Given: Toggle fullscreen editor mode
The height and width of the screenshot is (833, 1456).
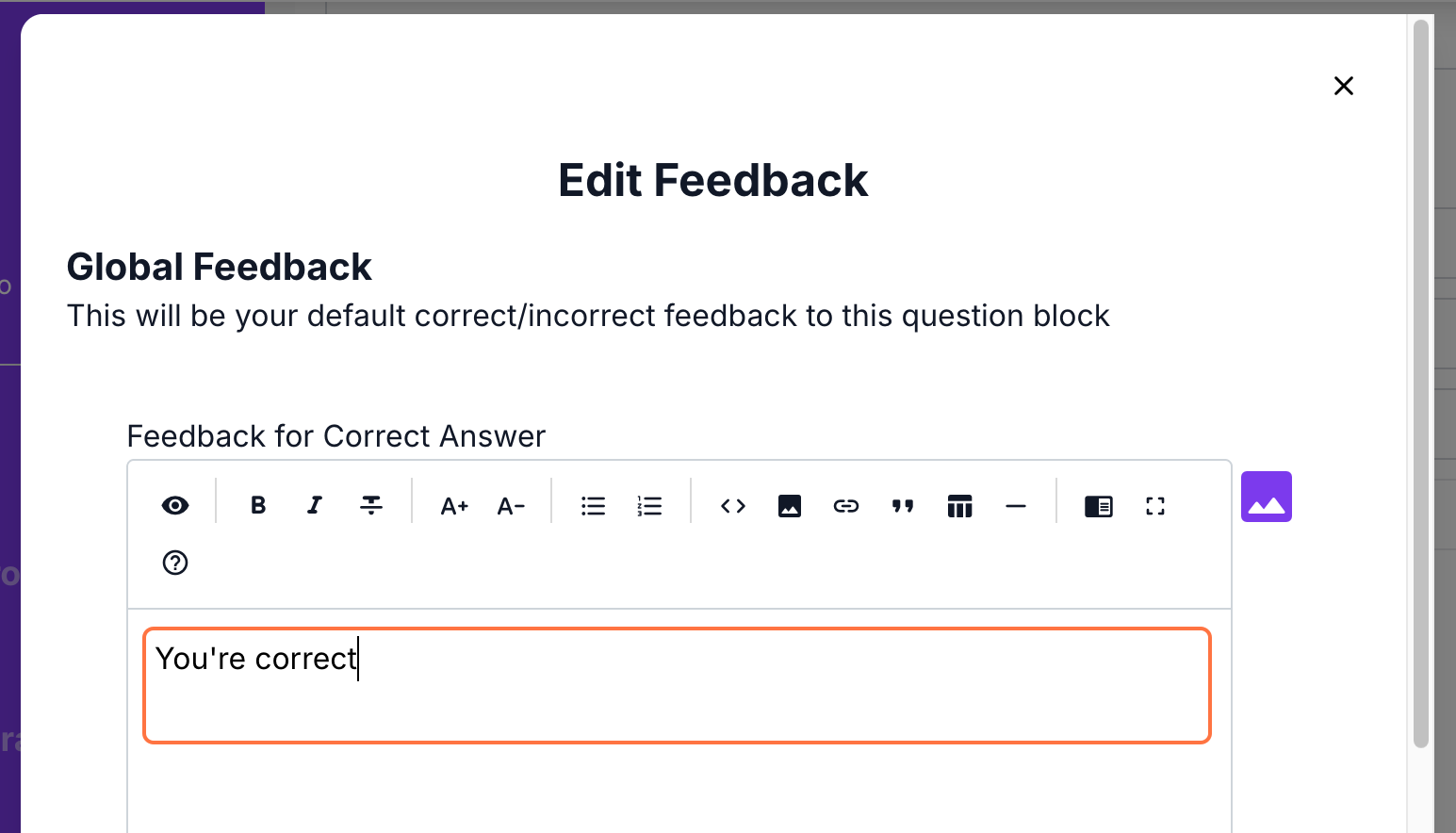Looking at the screenshot, I should pyautogui.click(x=1155, y=506).
